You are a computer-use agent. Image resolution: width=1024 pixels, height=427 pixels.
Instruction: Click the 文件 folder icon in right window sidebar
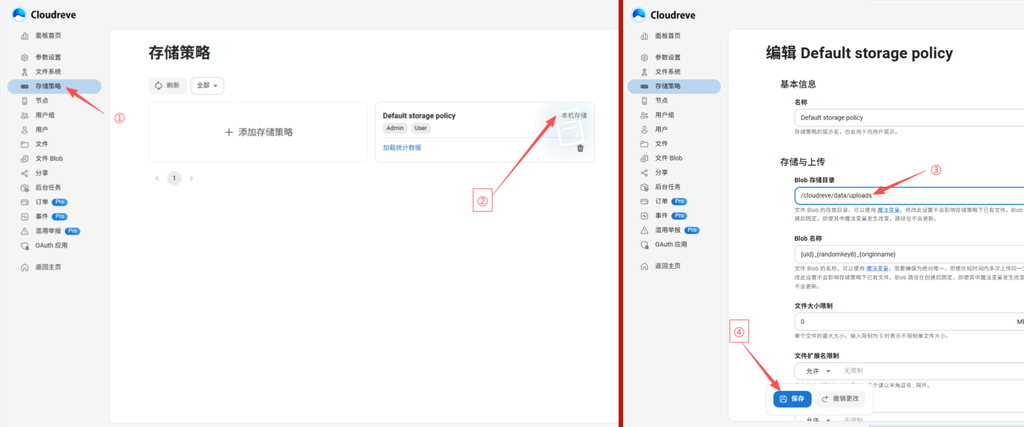pyautogui.click(x=645, y=144)
